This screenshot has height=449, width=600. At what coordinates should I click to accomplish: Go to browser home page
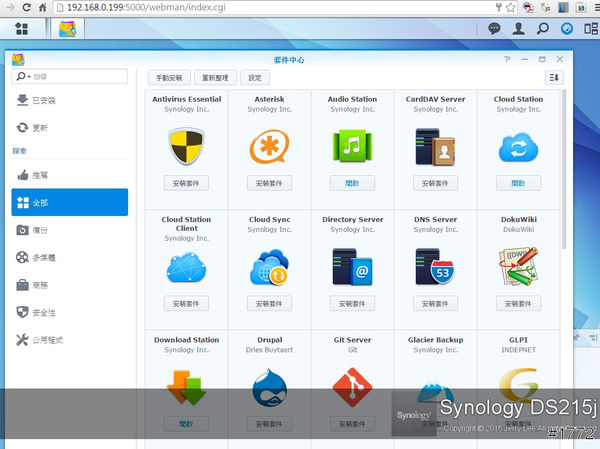click(43, 7)
